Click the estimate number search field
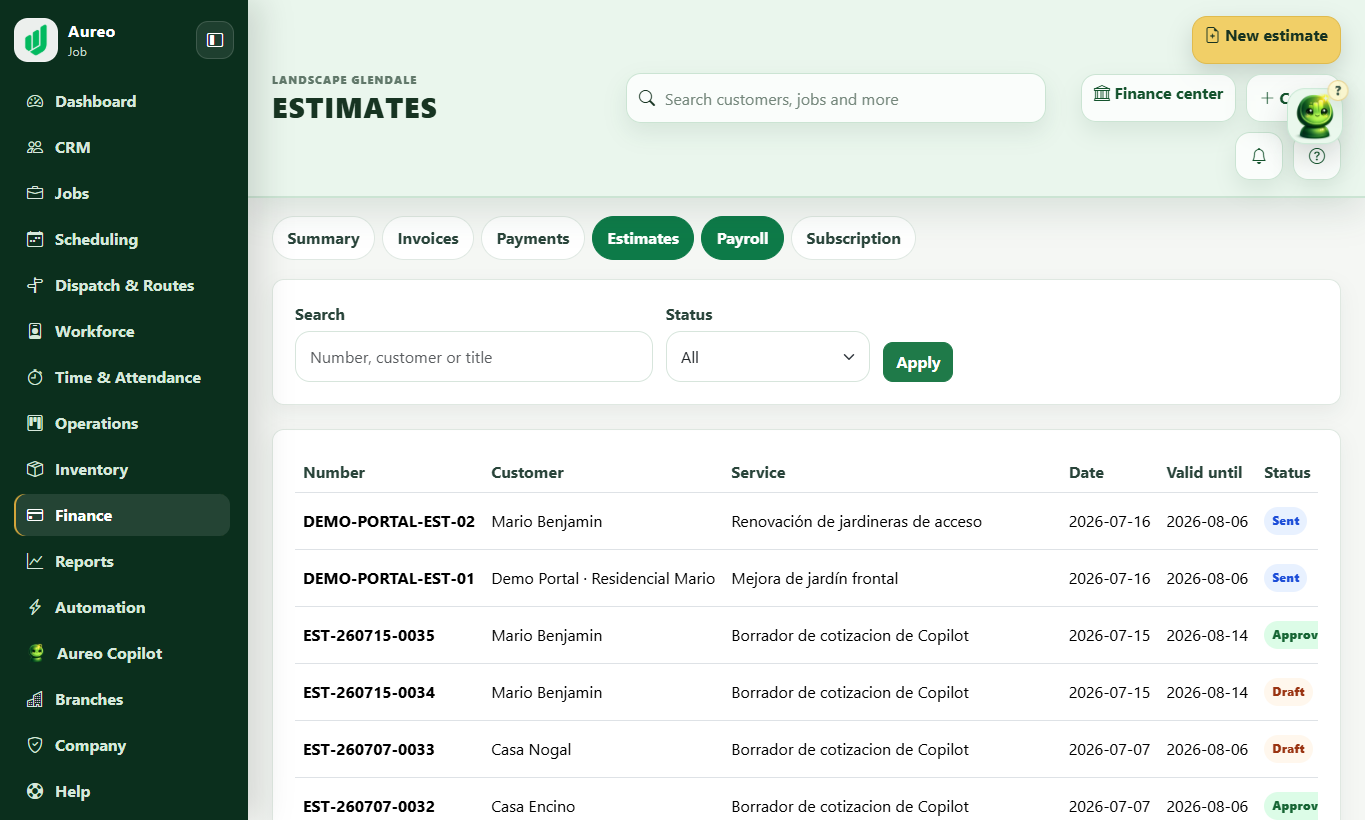The width and height of the screenshot is (1365, 820). (x=474, y=357)
